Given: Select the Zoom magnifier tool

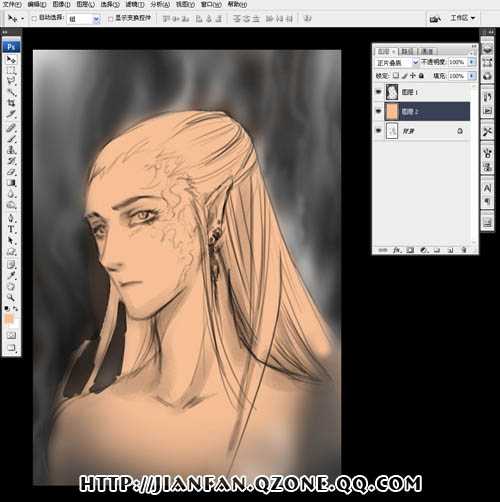Looking at the screenshot, I should tap(11, 297).
